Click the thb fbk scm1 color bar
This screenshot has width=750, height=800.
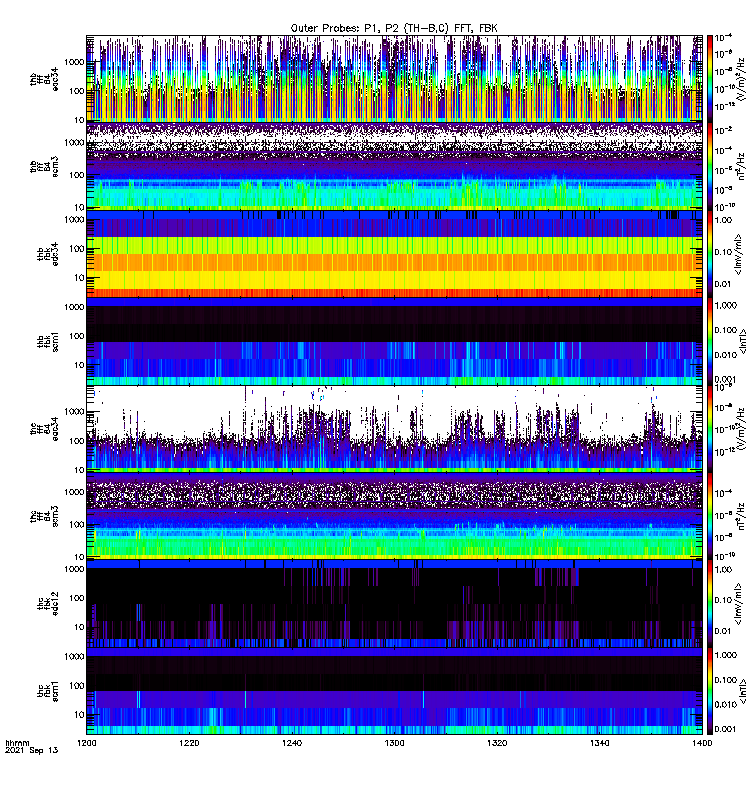tap(710, 341)
